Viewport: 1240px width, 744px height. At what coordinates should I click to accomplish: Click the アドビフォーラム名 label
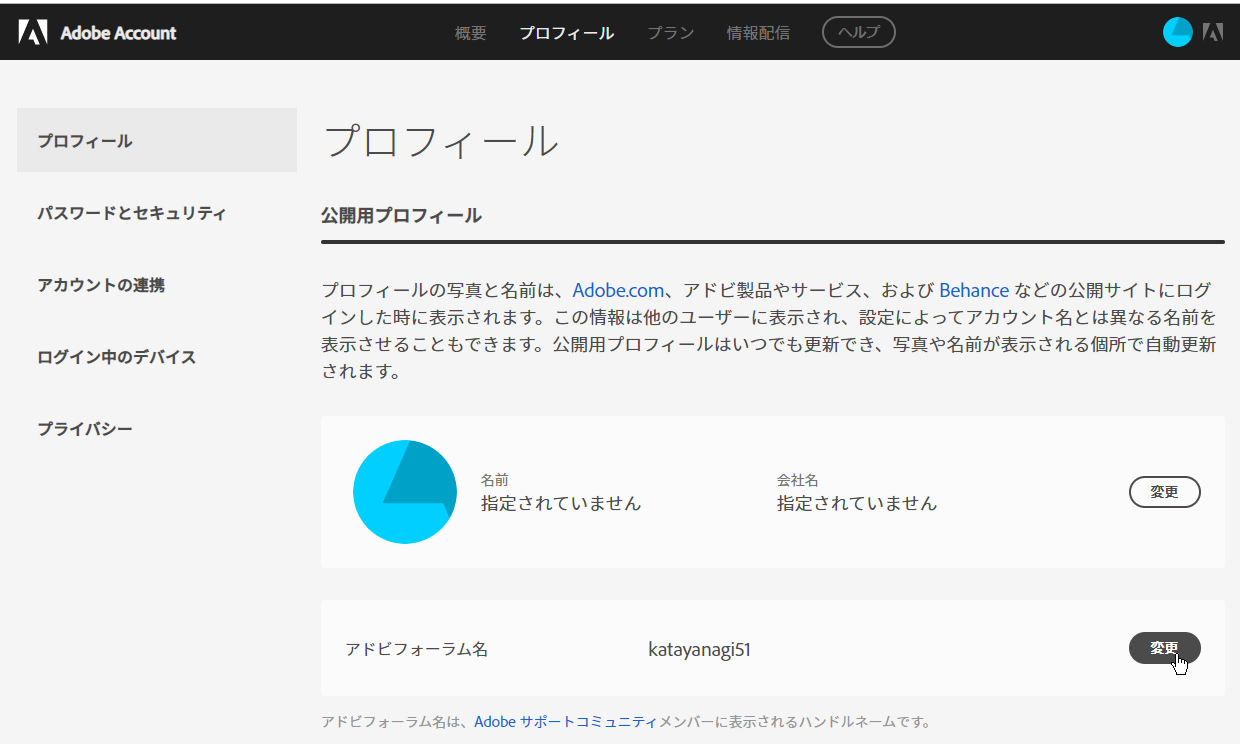coord(416,649)
